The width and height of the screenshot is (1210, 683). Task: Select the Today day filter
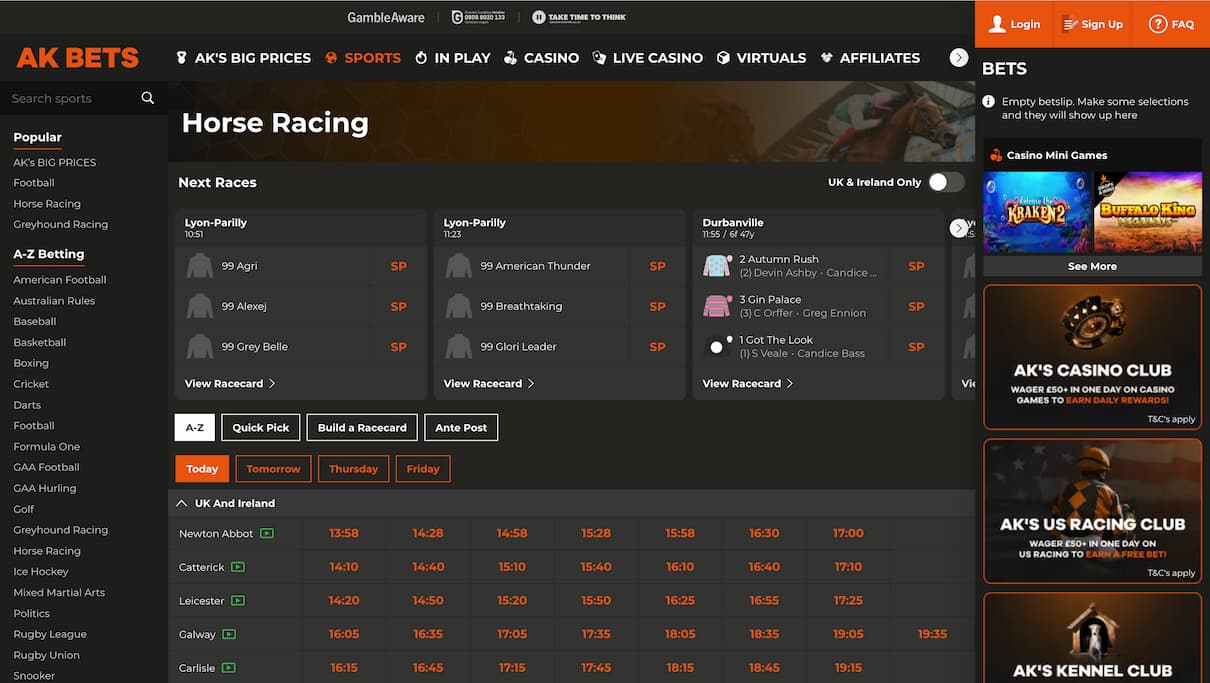(x=202, y=469)
